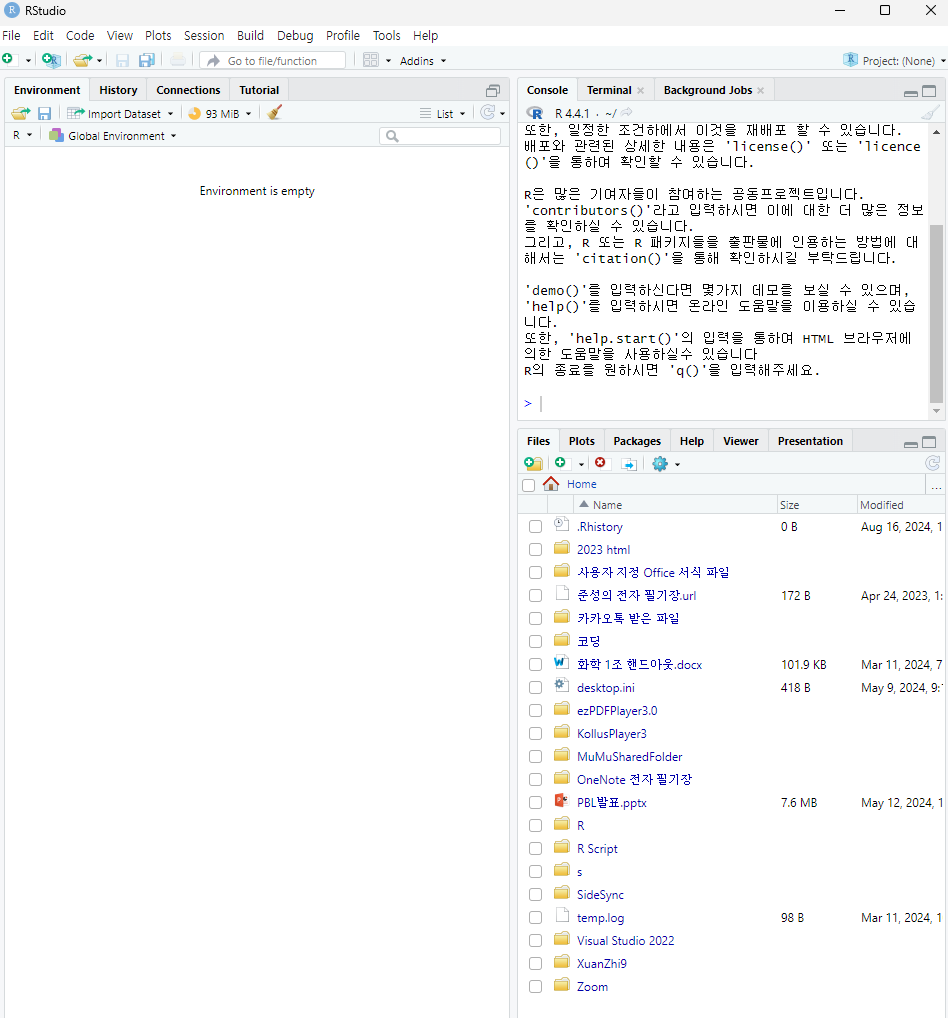Click the Rename file icon

pos(629,464)
